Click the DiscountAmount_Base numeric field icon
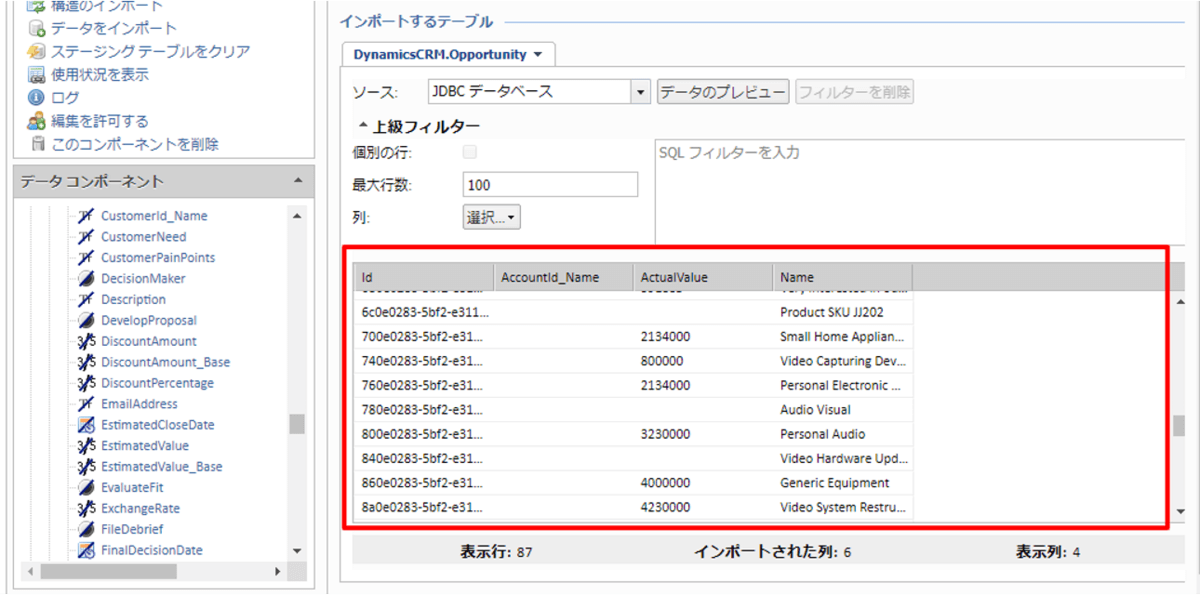The image size is (1200, 595). (x=86, y=363)
